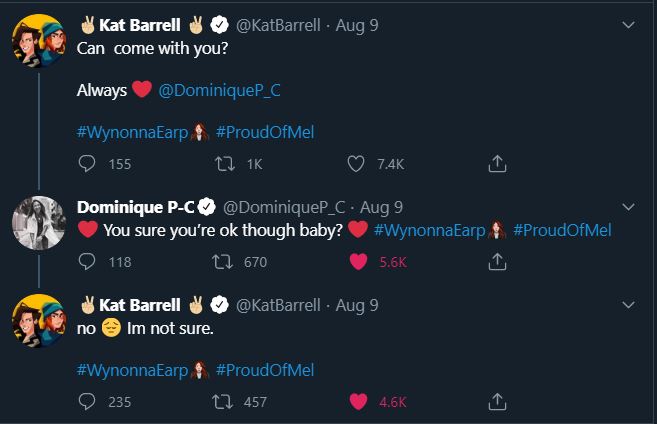Expand the options caret on Dominique's tweet
Image resolution: width=657 pixels, height=424 pixels.
pyautogui.click(x=628, y=207)
